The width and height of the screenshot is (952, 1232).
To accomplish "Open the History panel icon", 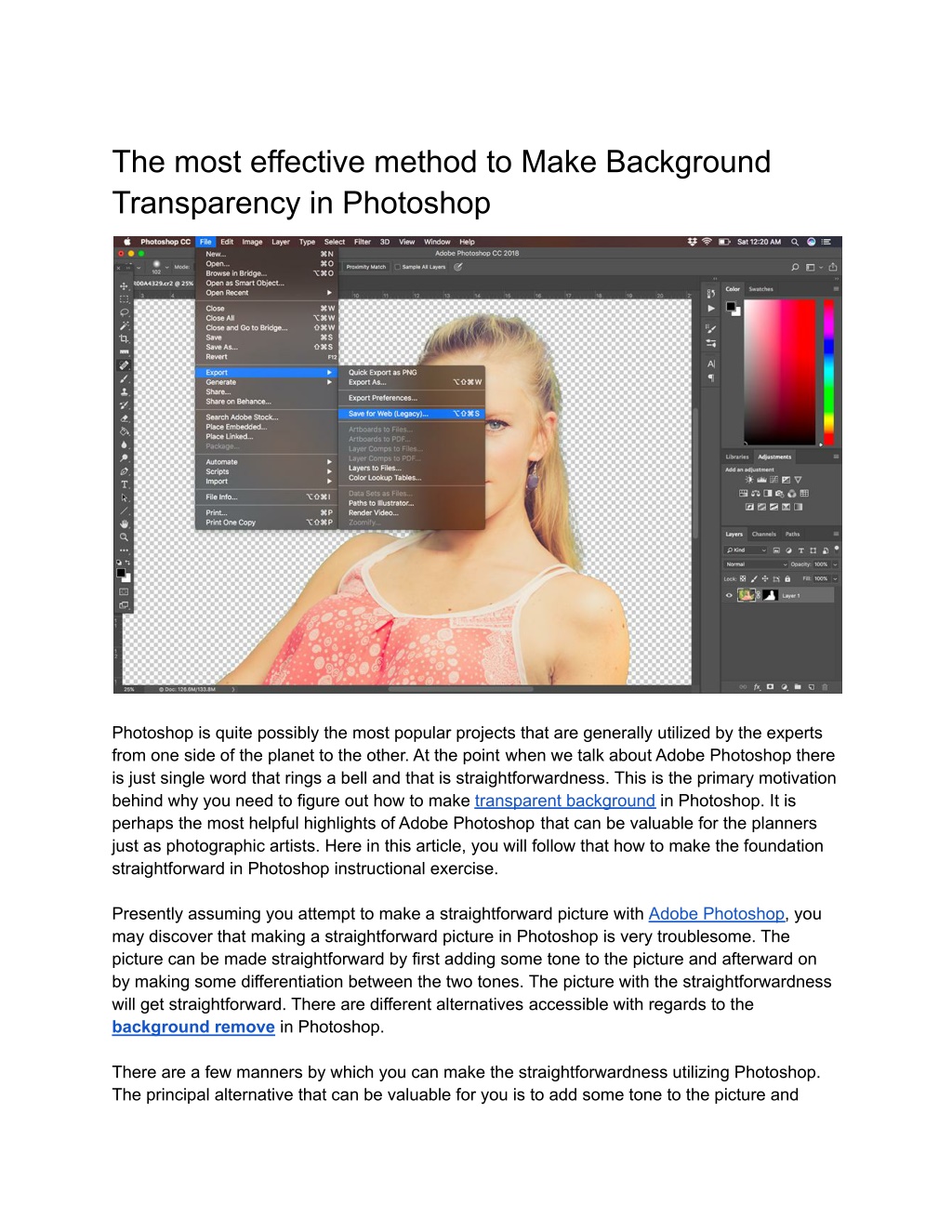I will (x=711, y=293).
